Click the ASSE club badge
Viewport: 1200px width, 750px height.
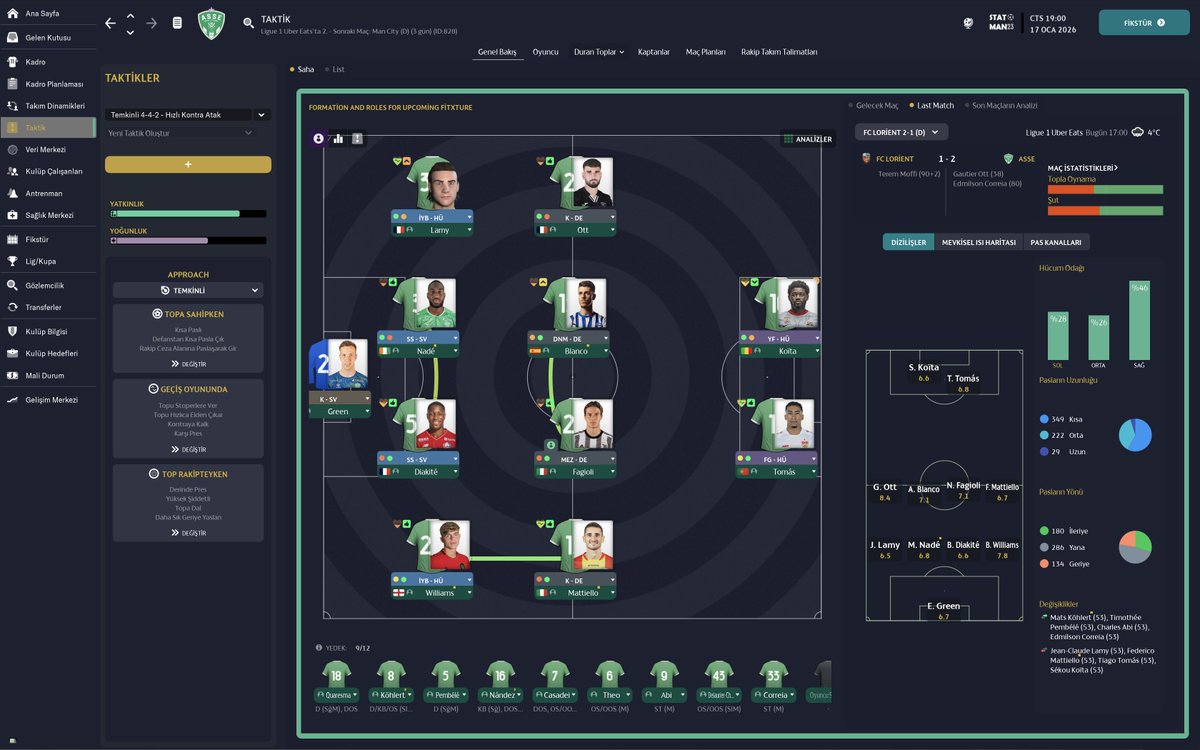tap(211, 23)
